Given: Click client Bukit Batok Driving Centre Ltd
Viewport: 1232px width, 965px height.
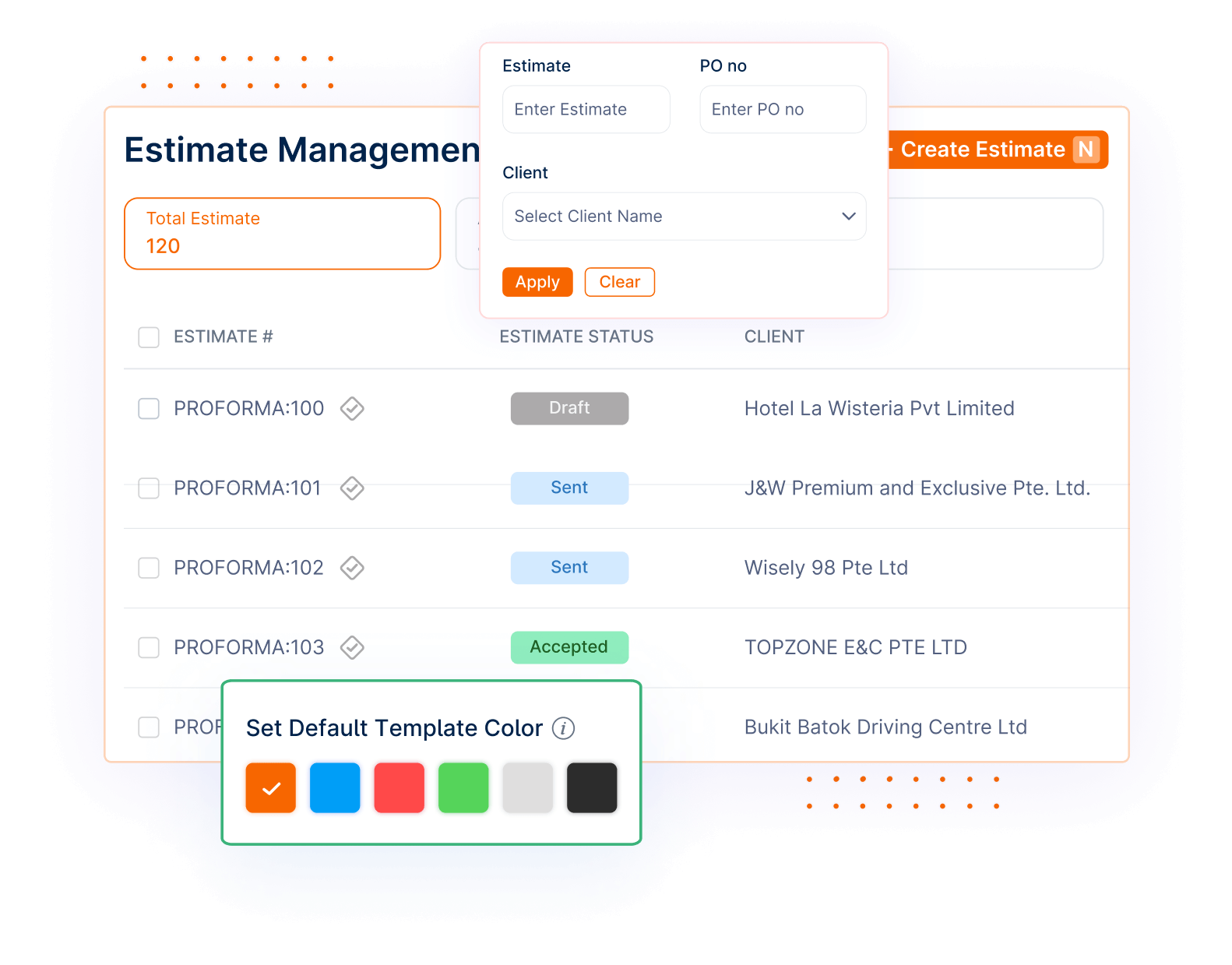Looking at the screenshot, I should click(x=885, y=727).
